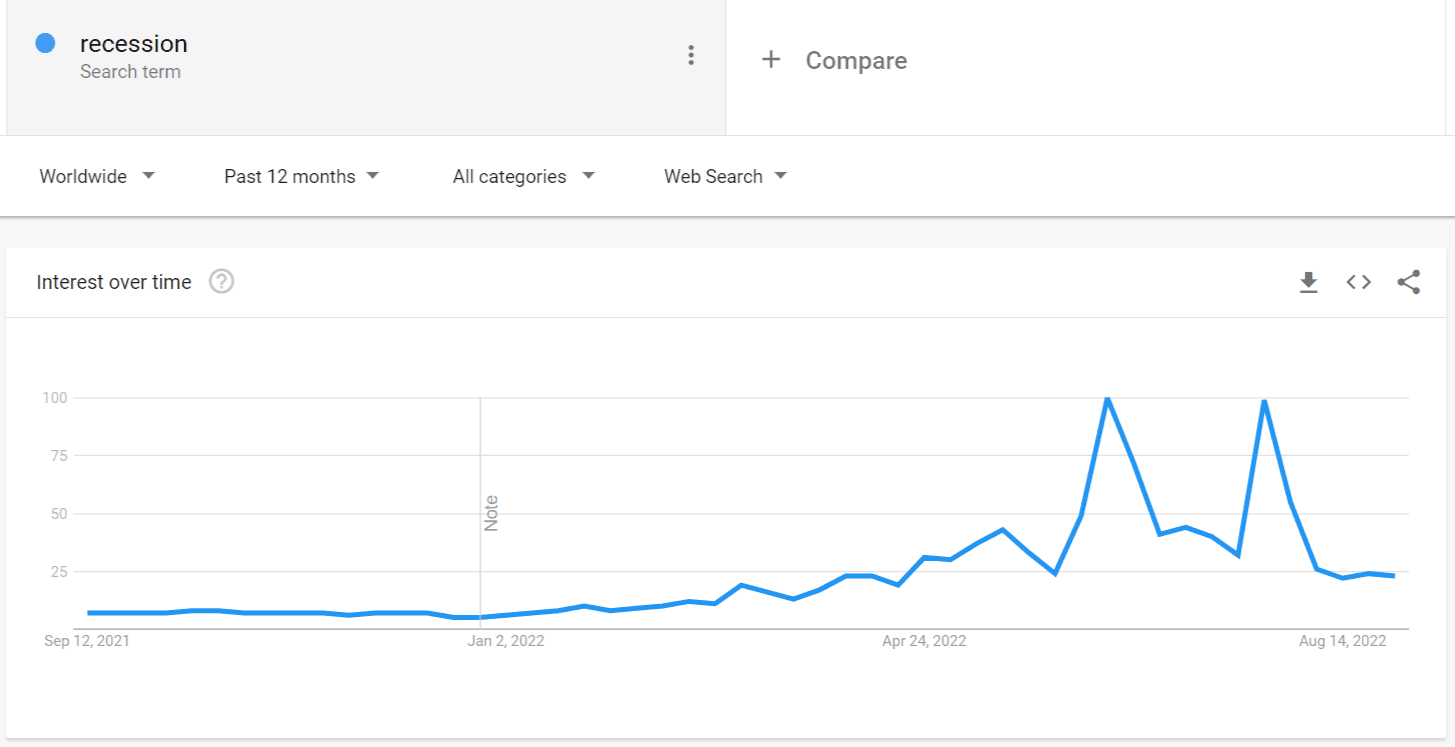Click the Search term label under recession
The image size is (1455, 747).
tap(131, 71)
